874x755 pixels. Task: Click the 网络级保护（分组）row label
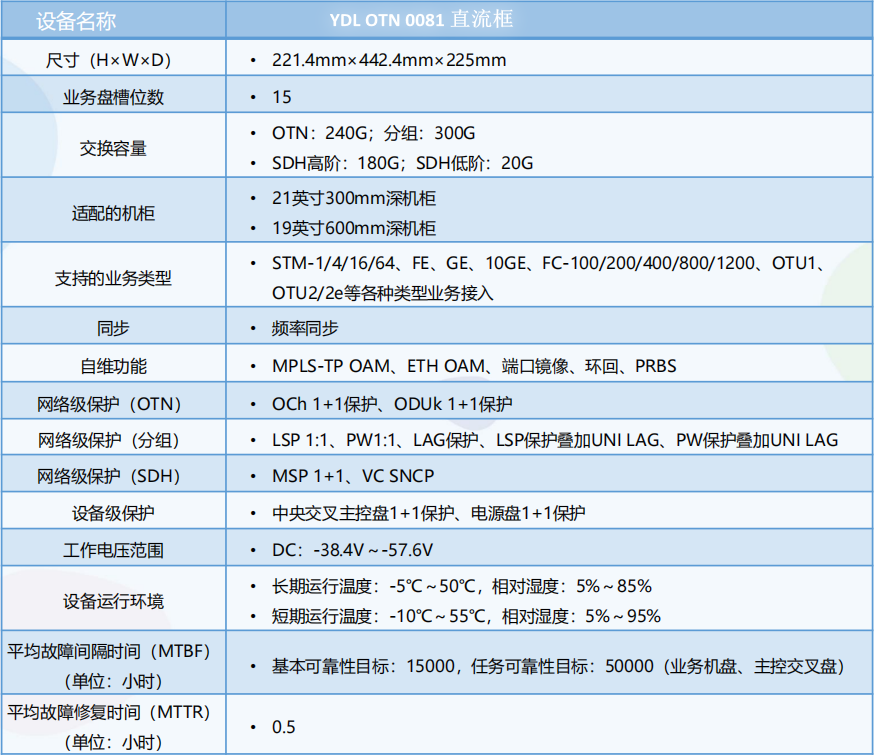(113, 440)
